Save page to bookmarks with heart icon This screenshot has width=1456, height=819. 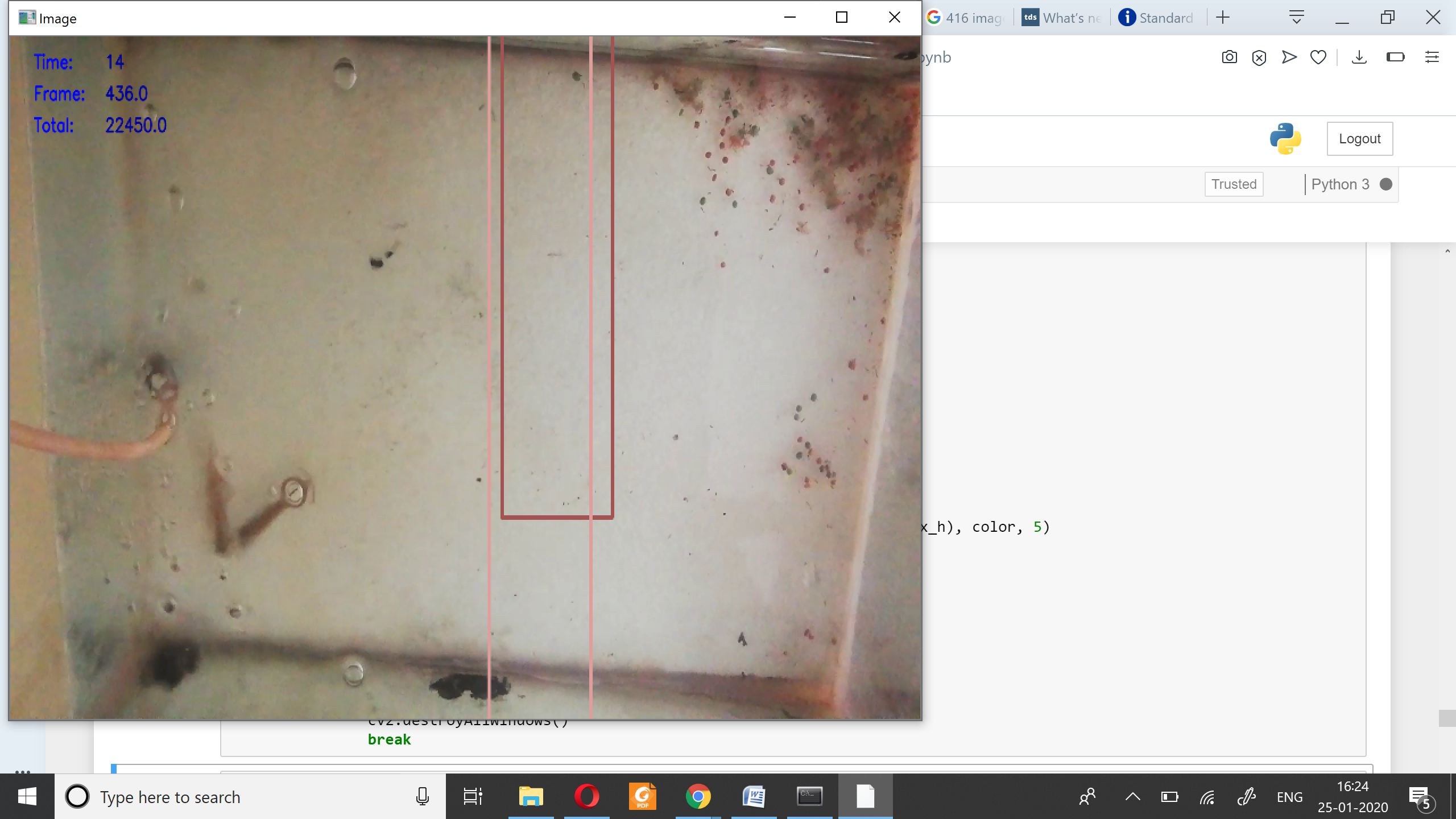1318,57
